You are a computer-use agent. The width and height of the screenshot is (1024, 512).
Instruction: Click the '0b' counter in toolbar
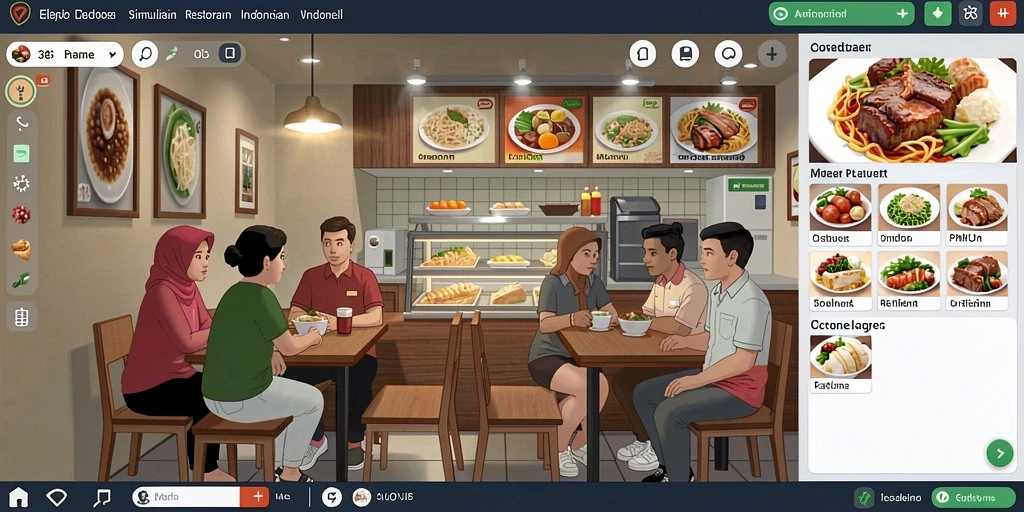point(201,54)
